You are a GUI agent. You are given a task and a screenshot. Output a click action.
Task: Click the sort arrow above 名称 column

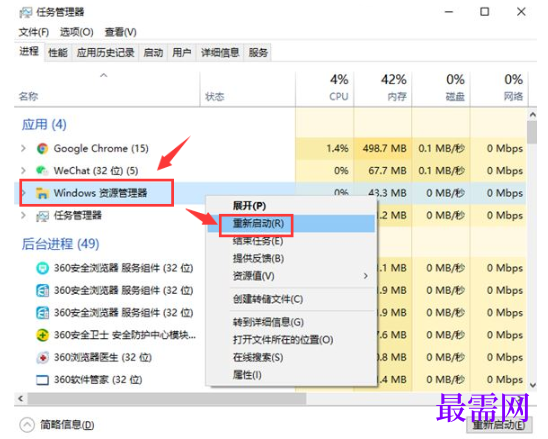[104, 75]
